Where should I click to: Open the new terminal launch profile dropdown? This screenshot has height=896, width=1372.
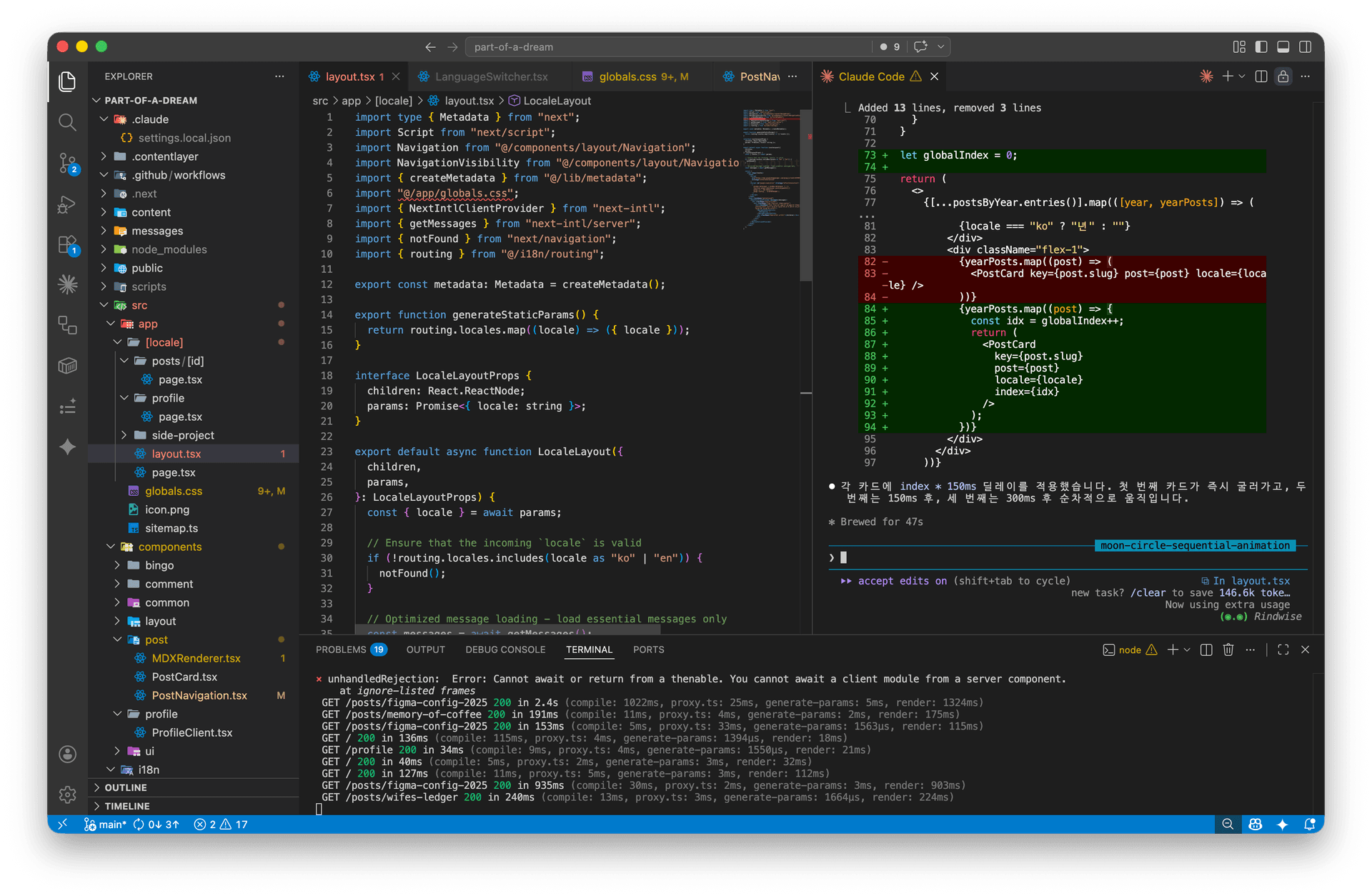tap(1187, 649)
